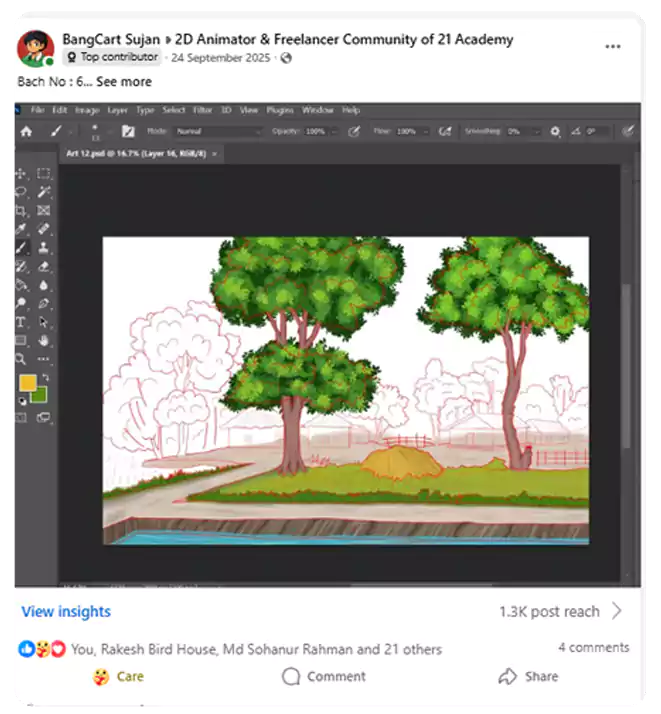Select the Eraser tool
This screenshot has height=714, width=661.
click(44, 267)
